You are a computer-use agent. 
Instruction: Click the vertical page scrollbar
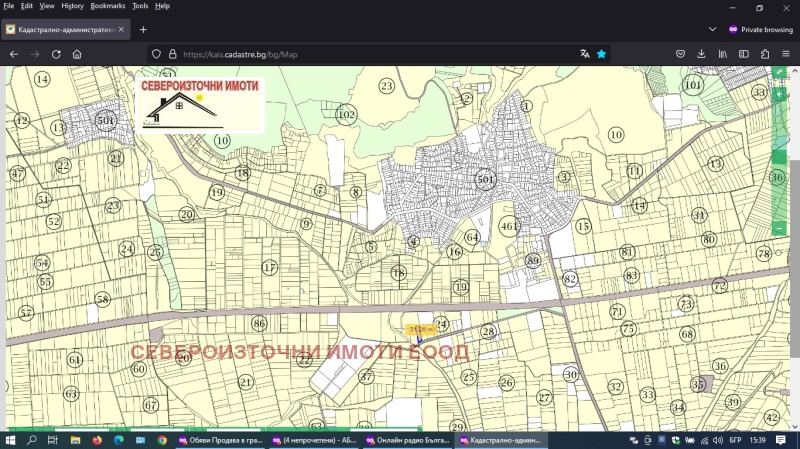795,259
